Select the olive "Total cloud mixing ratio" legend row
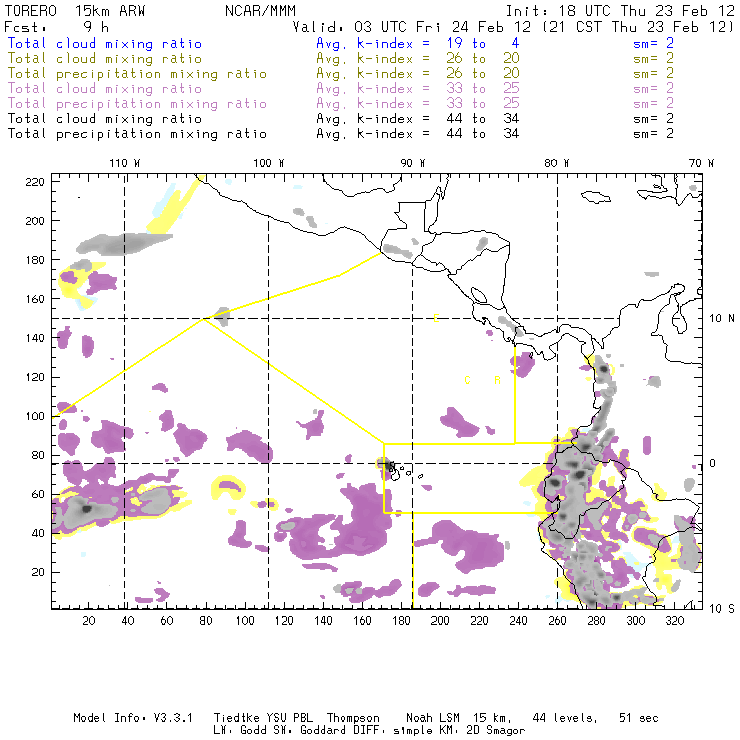The width and height of the screenshot is (740, 740). click(x=105, y=59)
